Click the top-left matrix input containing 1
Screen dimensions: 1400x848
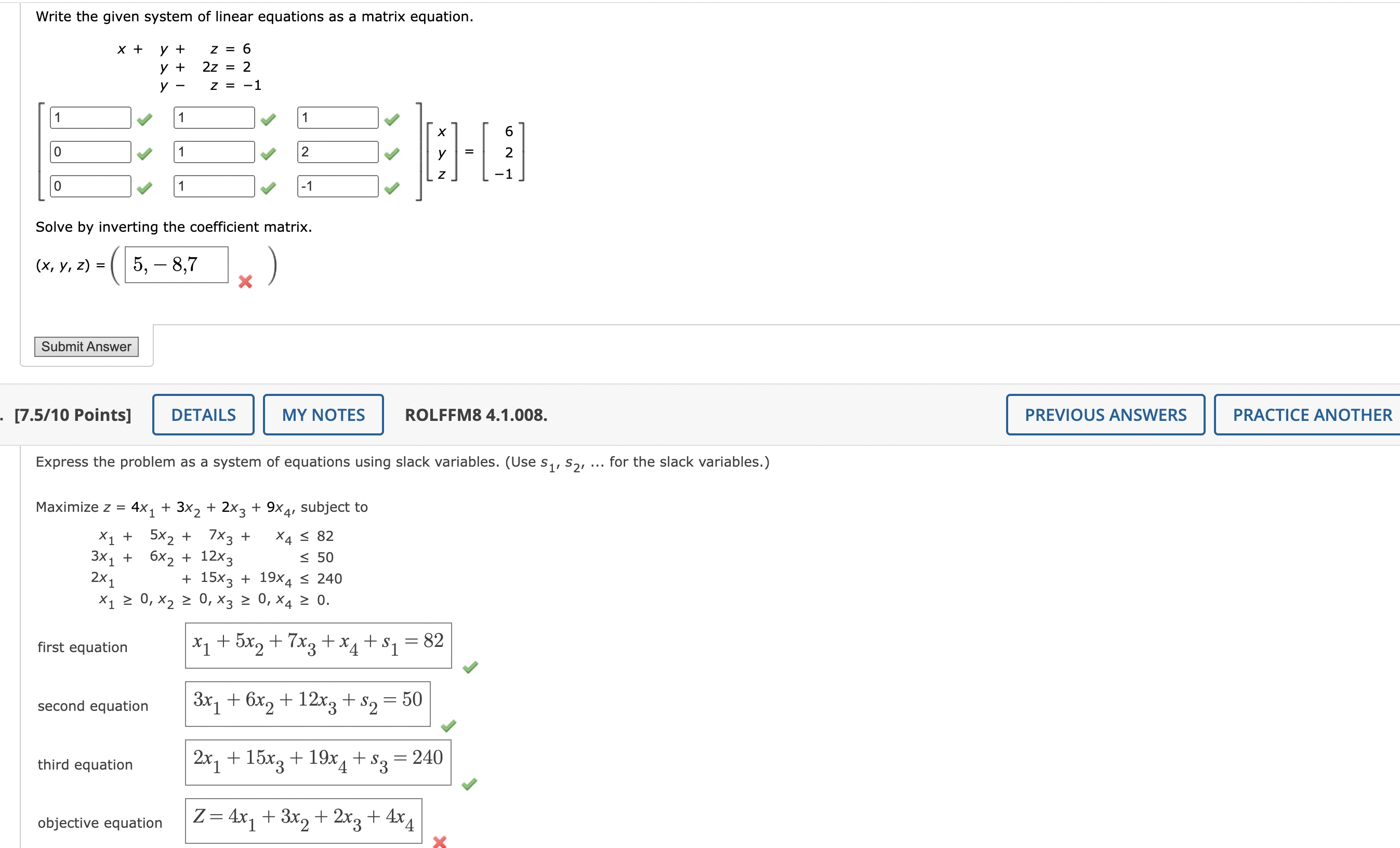89,117
